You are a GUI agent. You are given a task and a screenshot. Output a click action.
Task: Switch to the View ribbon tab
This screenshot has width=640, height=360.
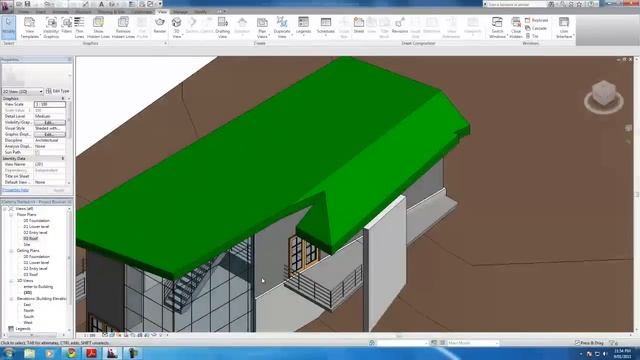coord(162,12)
